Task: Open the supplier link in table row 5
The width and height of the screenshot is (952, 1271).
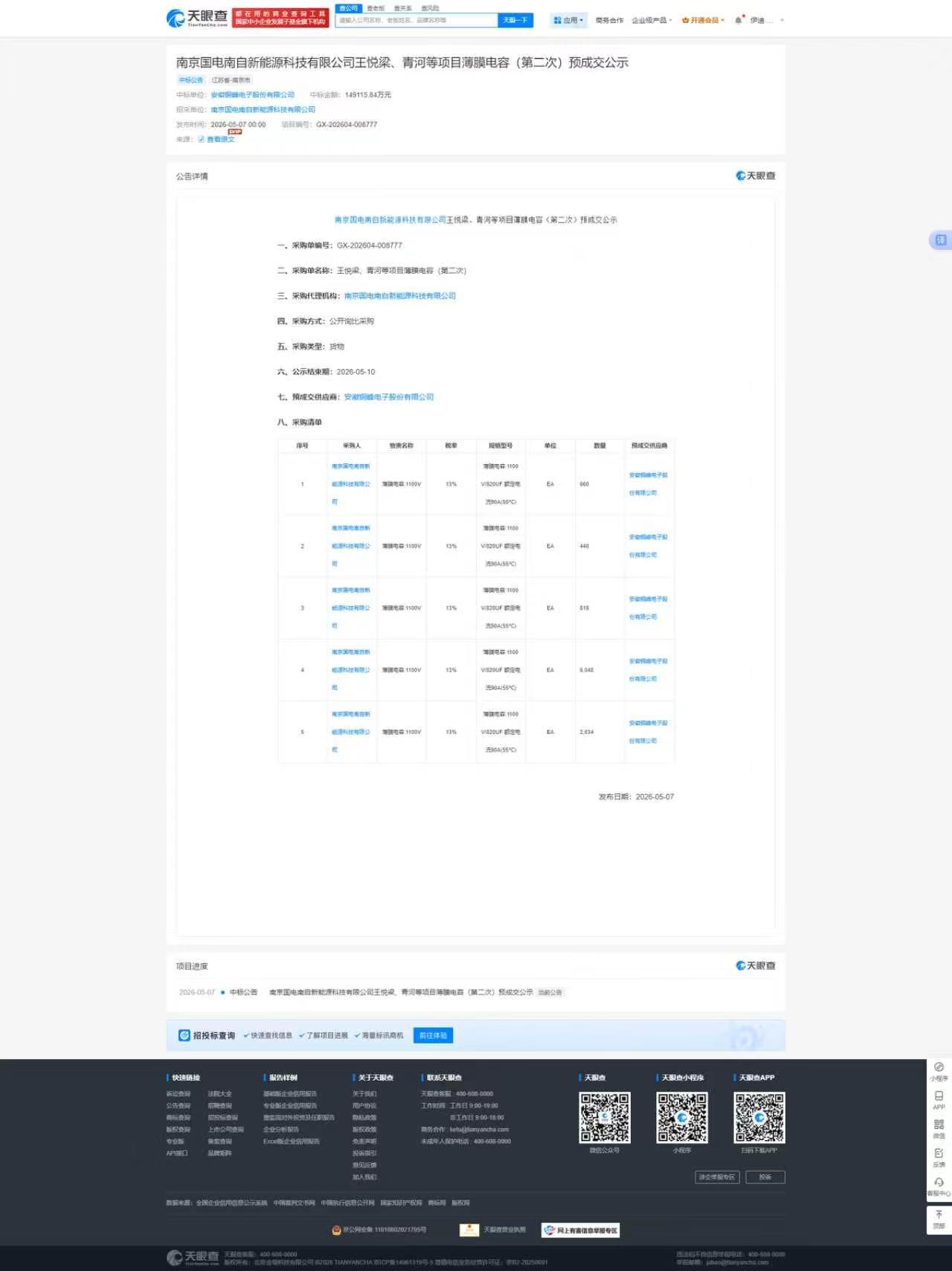Action: click(x=649, y=732)
